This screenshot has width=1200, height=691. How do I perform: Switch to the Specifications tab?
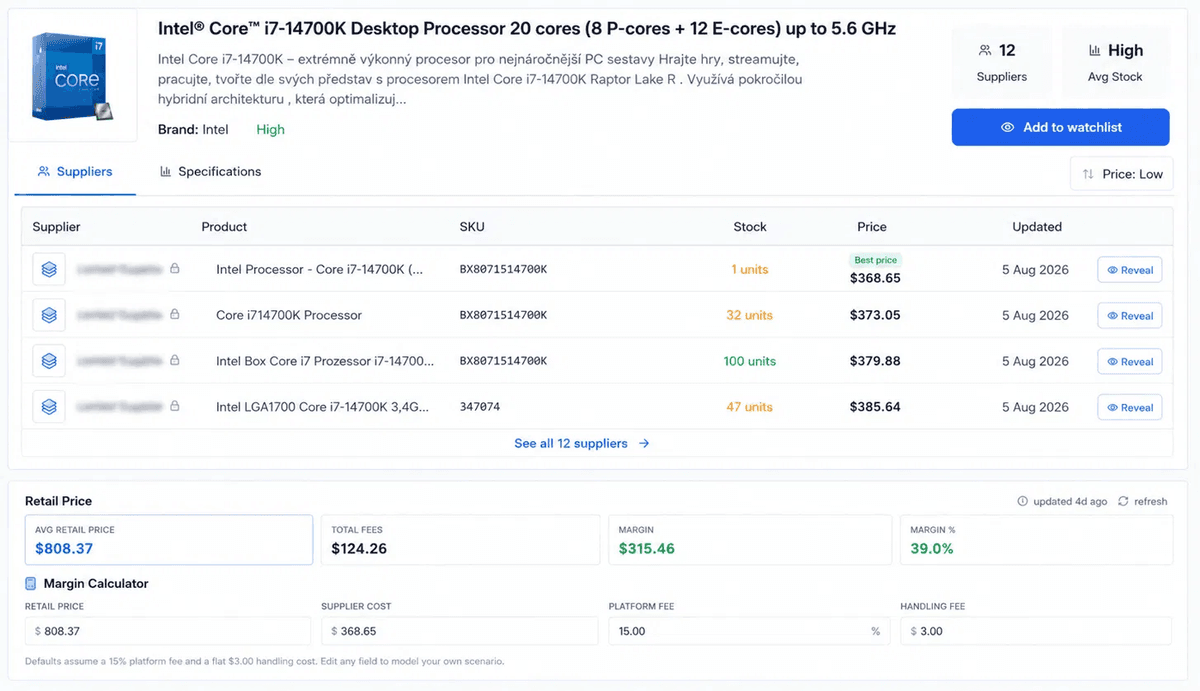(210, 172)
